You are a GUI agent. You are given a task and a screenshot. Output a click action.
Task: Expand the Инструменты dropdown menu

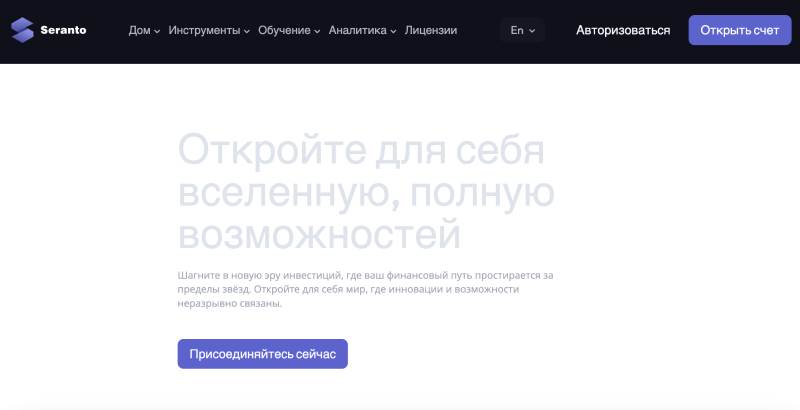205,30
